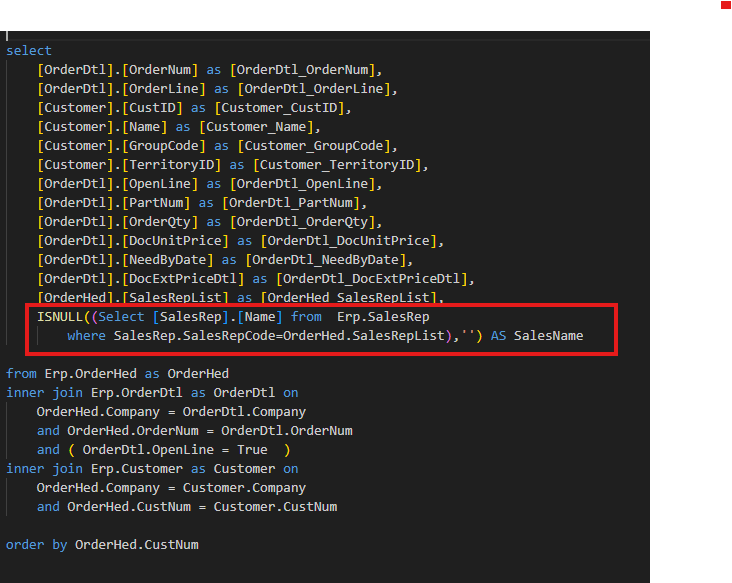The height and width of the screenshot is (583, 732).
Task: Click 'Customer.CustNum' in the last join condition
Action: (x=275, y=507)
